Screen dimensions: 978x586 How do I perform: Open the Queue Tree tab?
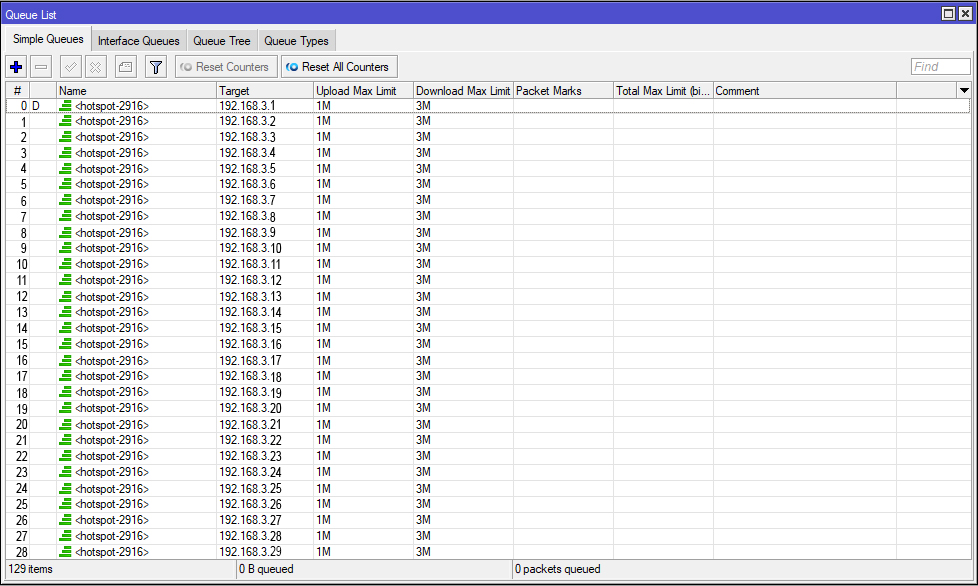[x=221, y=41]
